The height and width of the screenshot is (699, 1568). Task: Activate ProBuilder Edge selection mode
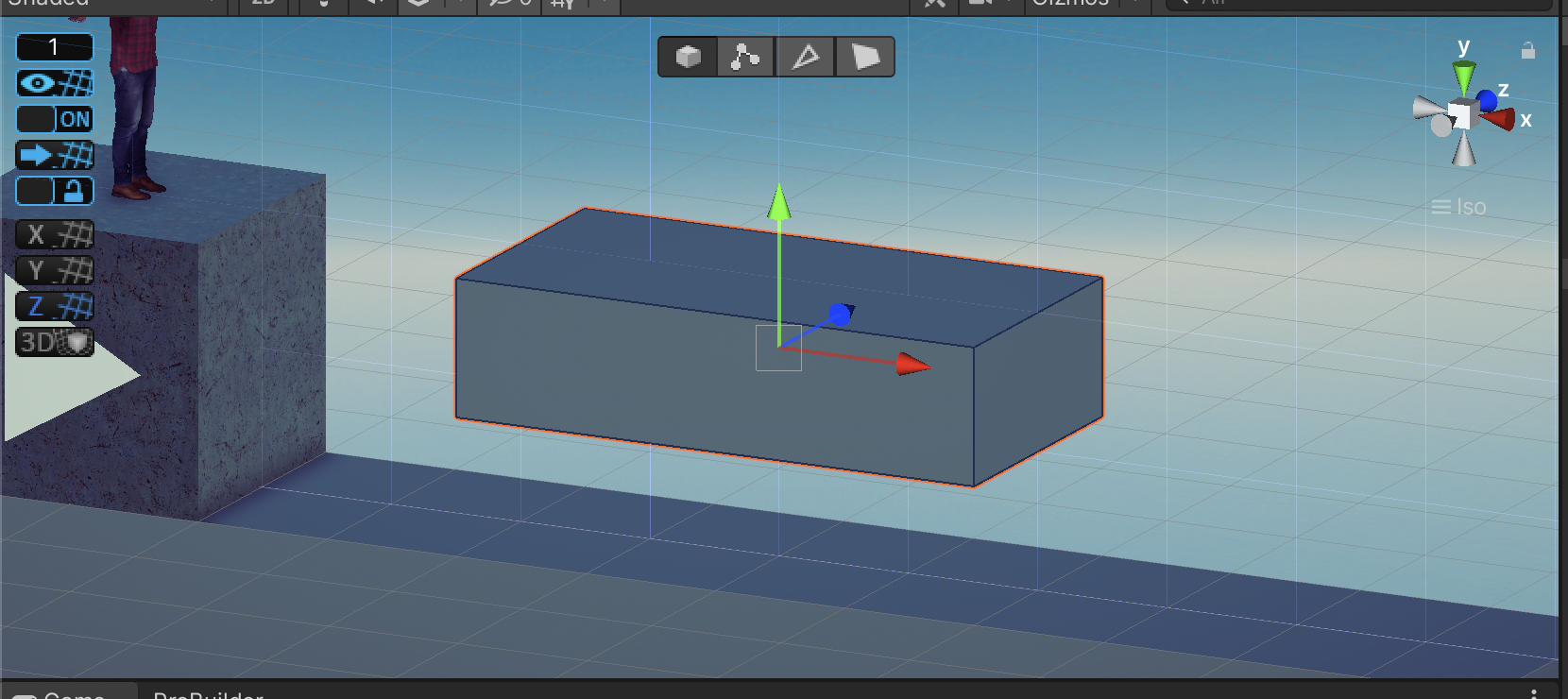tap(805, 58)
